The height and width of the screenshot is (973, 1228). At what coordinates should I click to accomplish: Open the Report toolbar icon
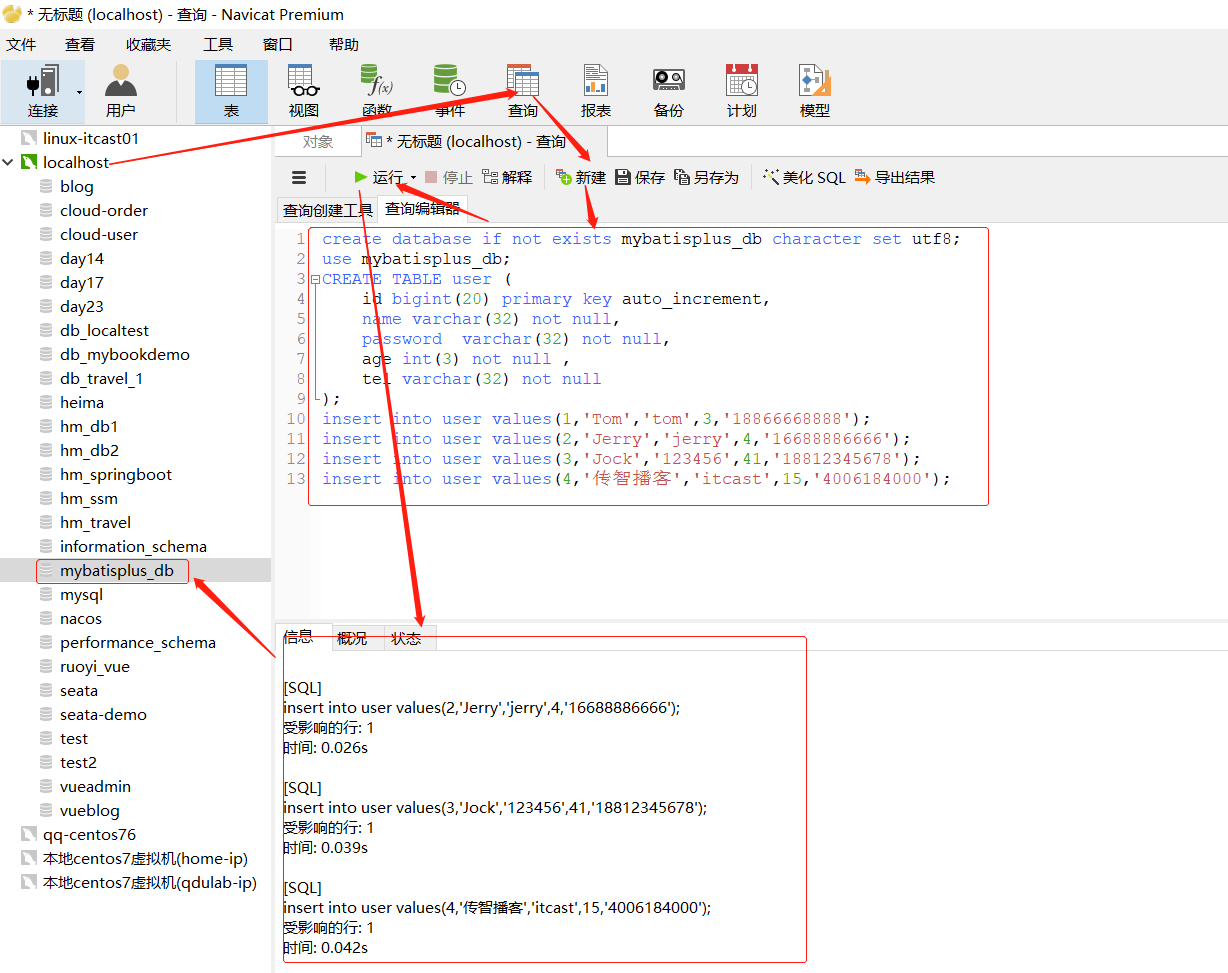596,91
